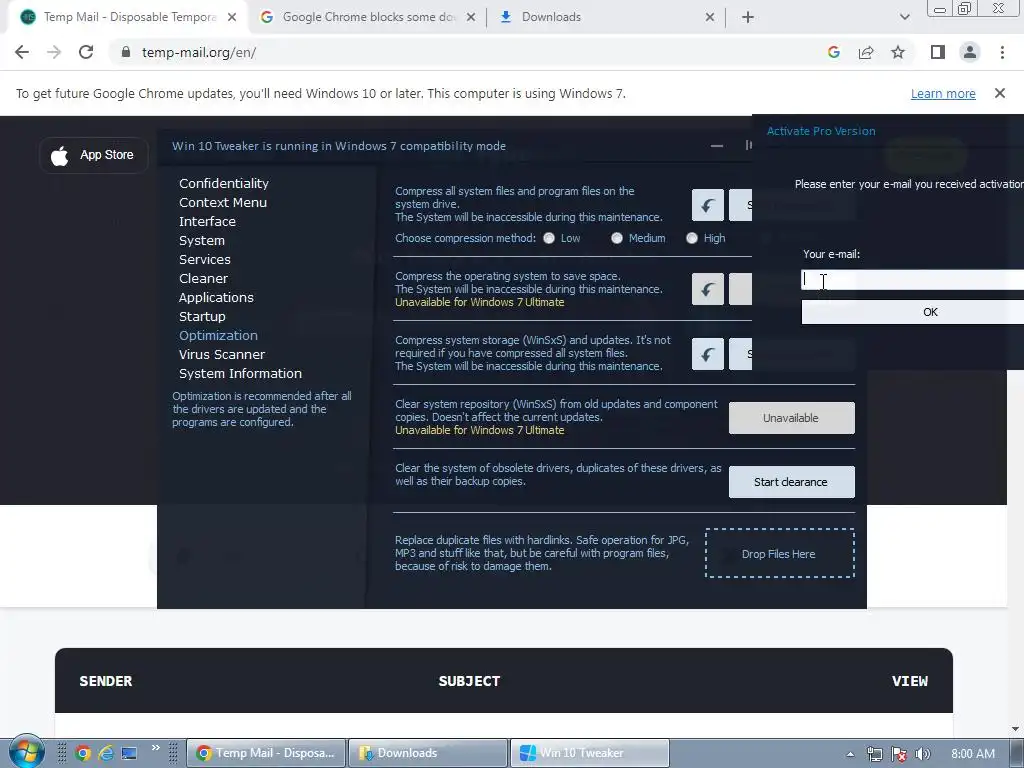Open the Chrome profile menu
The width and height of the screenshot is (1024, 768).
970,52
